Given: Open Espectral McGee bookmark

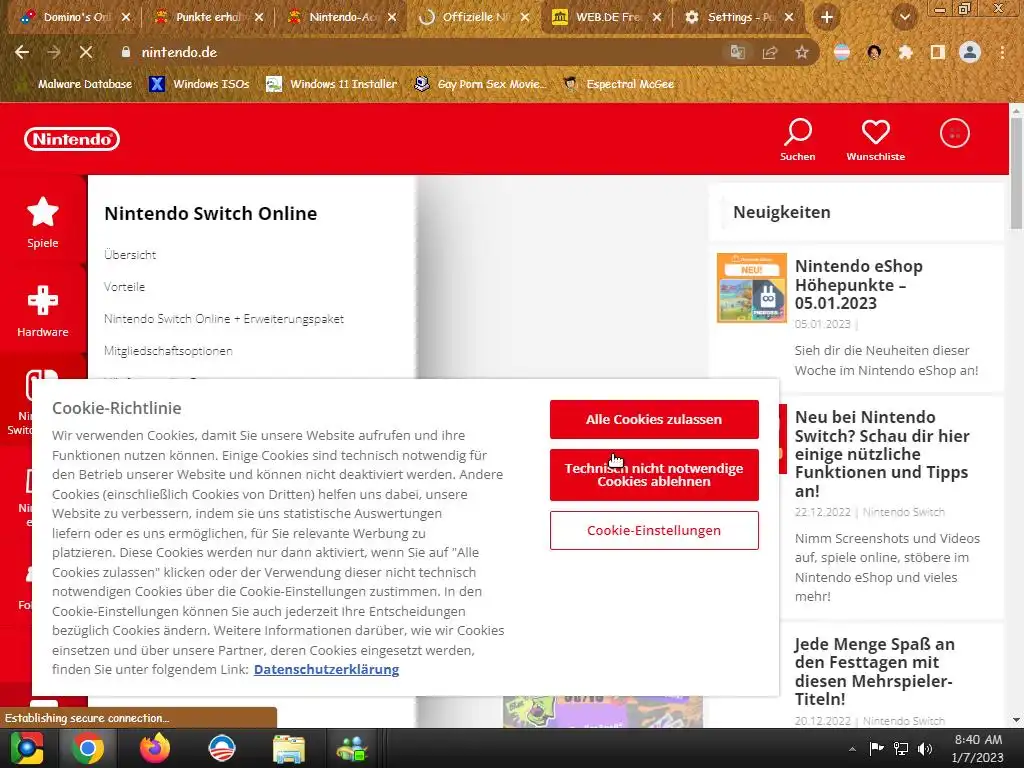Looking at the screenshot, I should click(x=618, y=84).
